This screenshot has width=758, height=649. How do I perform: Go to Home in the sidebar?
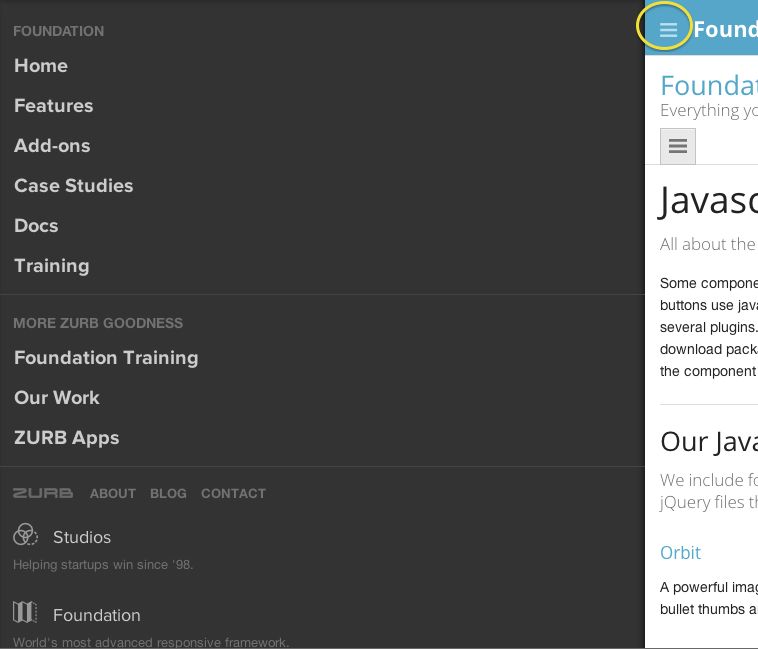tap(41, 66)
